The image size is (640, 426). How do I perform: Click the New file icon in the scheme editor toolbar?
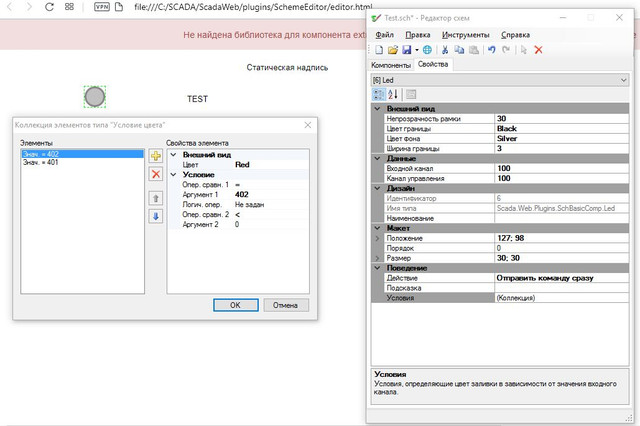coord(379,50)
